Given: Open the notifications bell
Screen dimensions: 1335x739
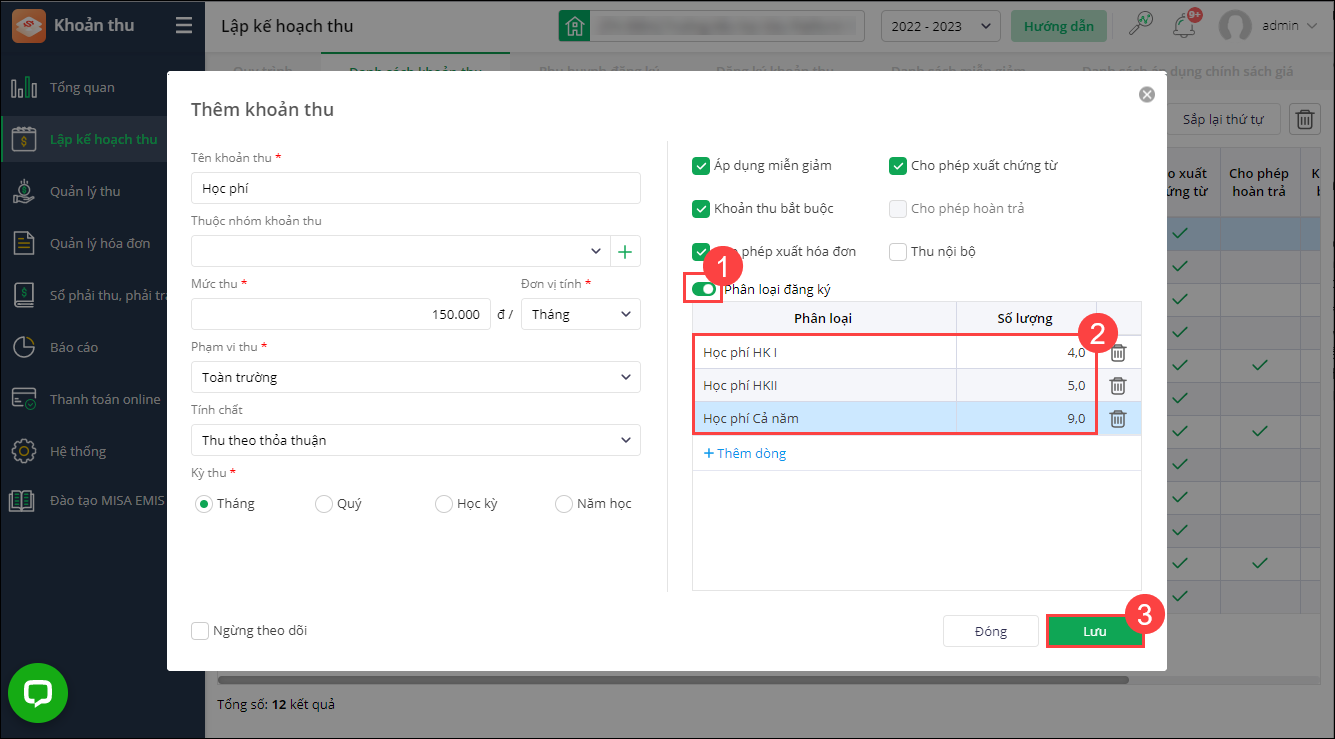Looking at the screenshot, I should pos(1185,25).
